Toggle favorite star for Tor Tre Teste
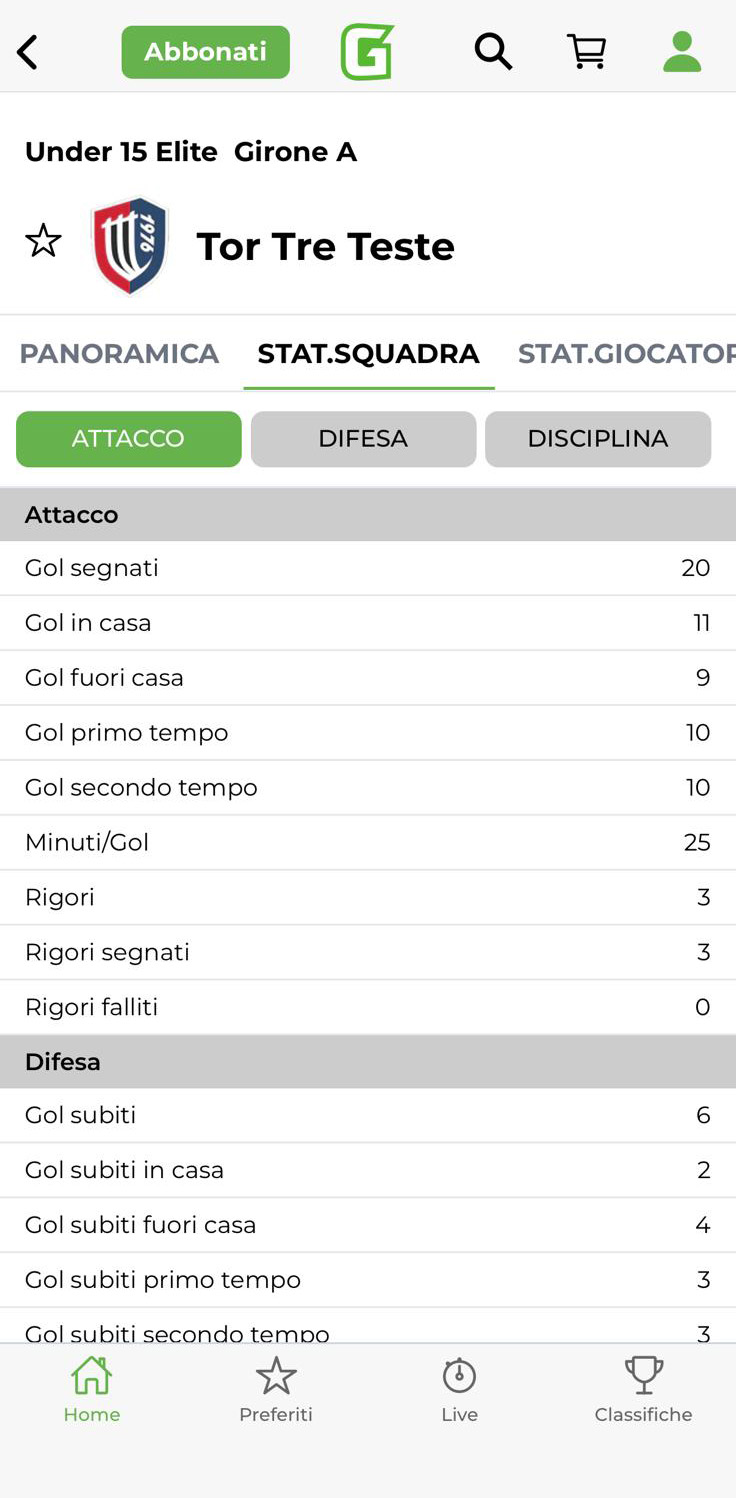The width and height of the screenshot is (736, 1498). tap(43, 241)
